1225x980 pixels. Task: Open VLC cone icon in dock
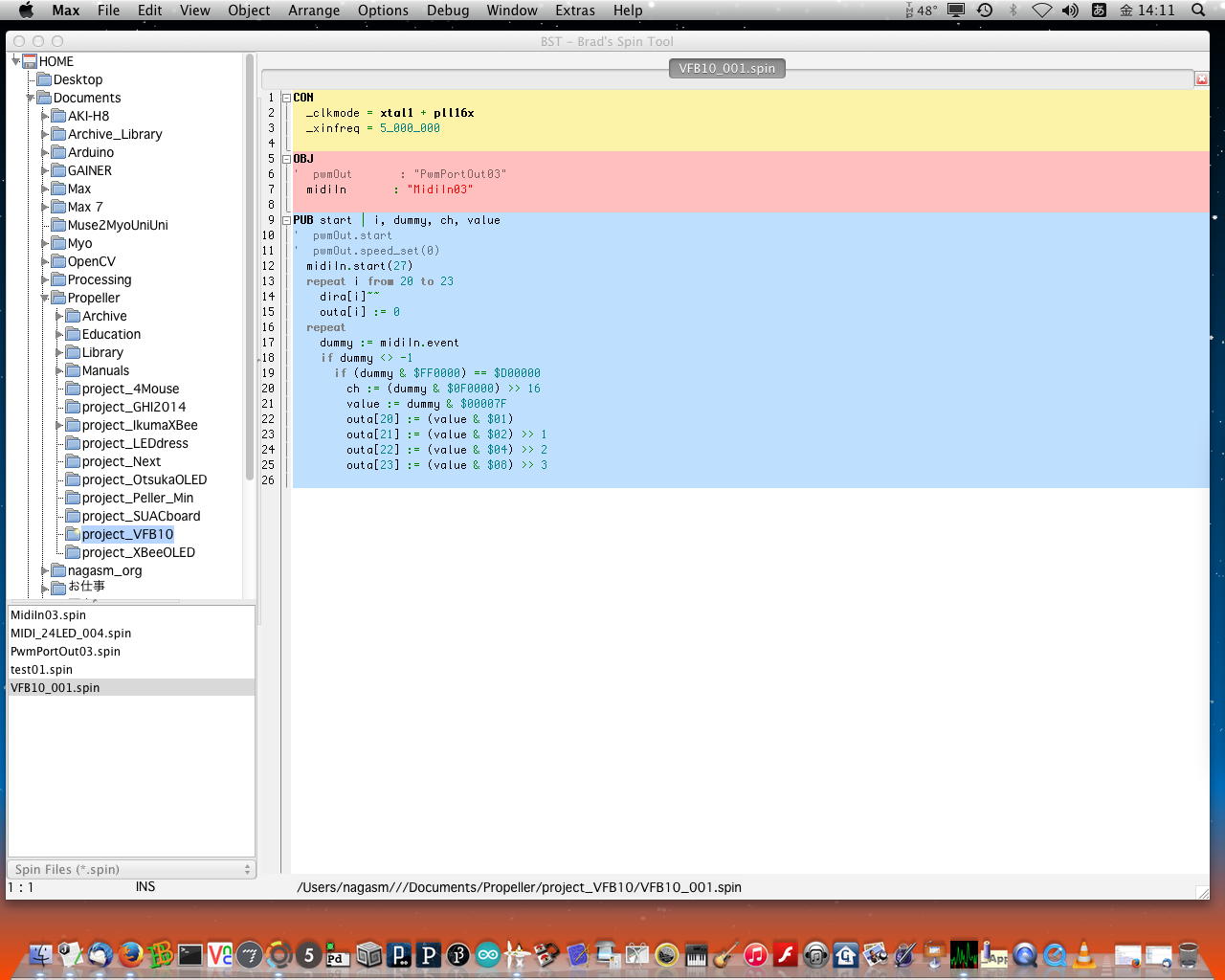[x=1084, y=954]
